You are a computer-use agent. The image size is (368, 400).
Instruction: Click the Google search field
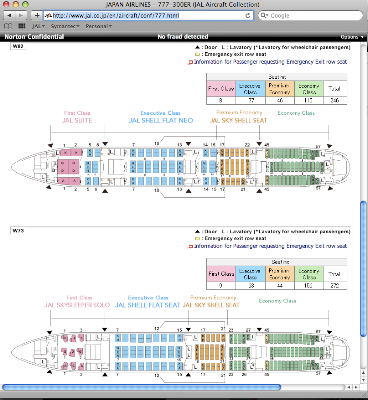[x=310, y=15]
